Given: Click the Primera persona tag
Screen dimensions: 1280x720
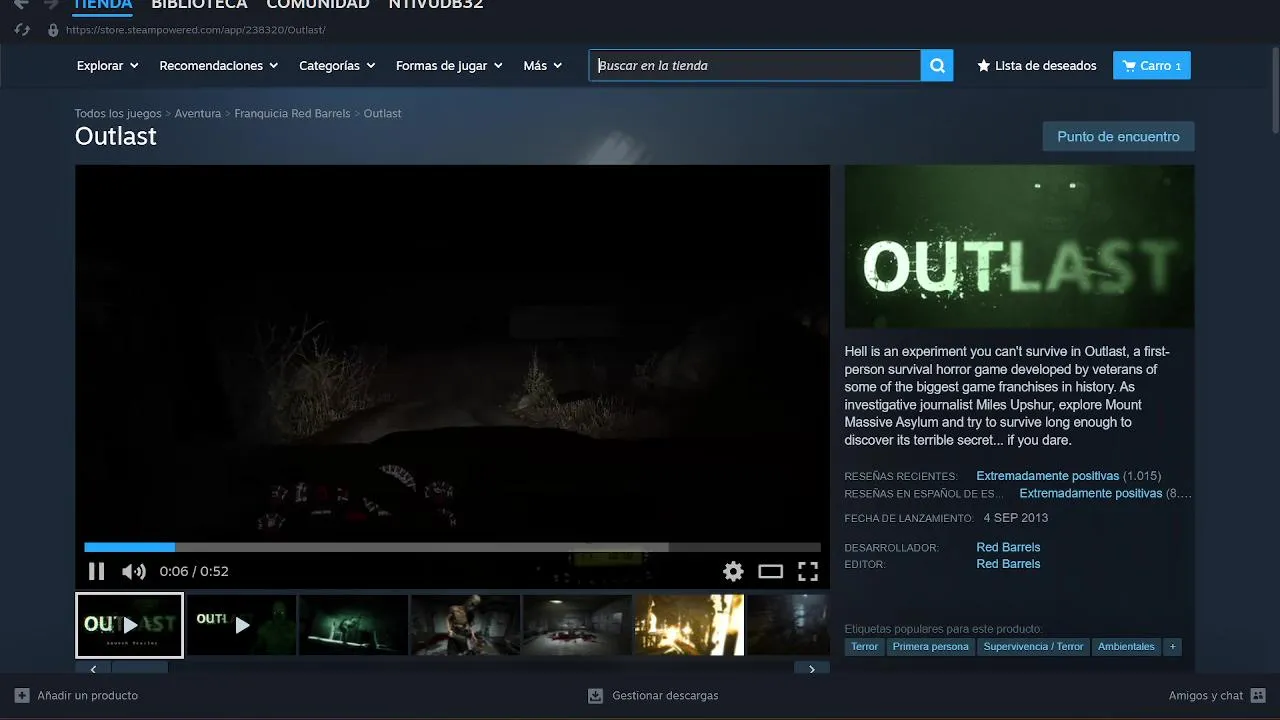Looking at the screenshot, I should pyautogui.click(x=931, y=647).
